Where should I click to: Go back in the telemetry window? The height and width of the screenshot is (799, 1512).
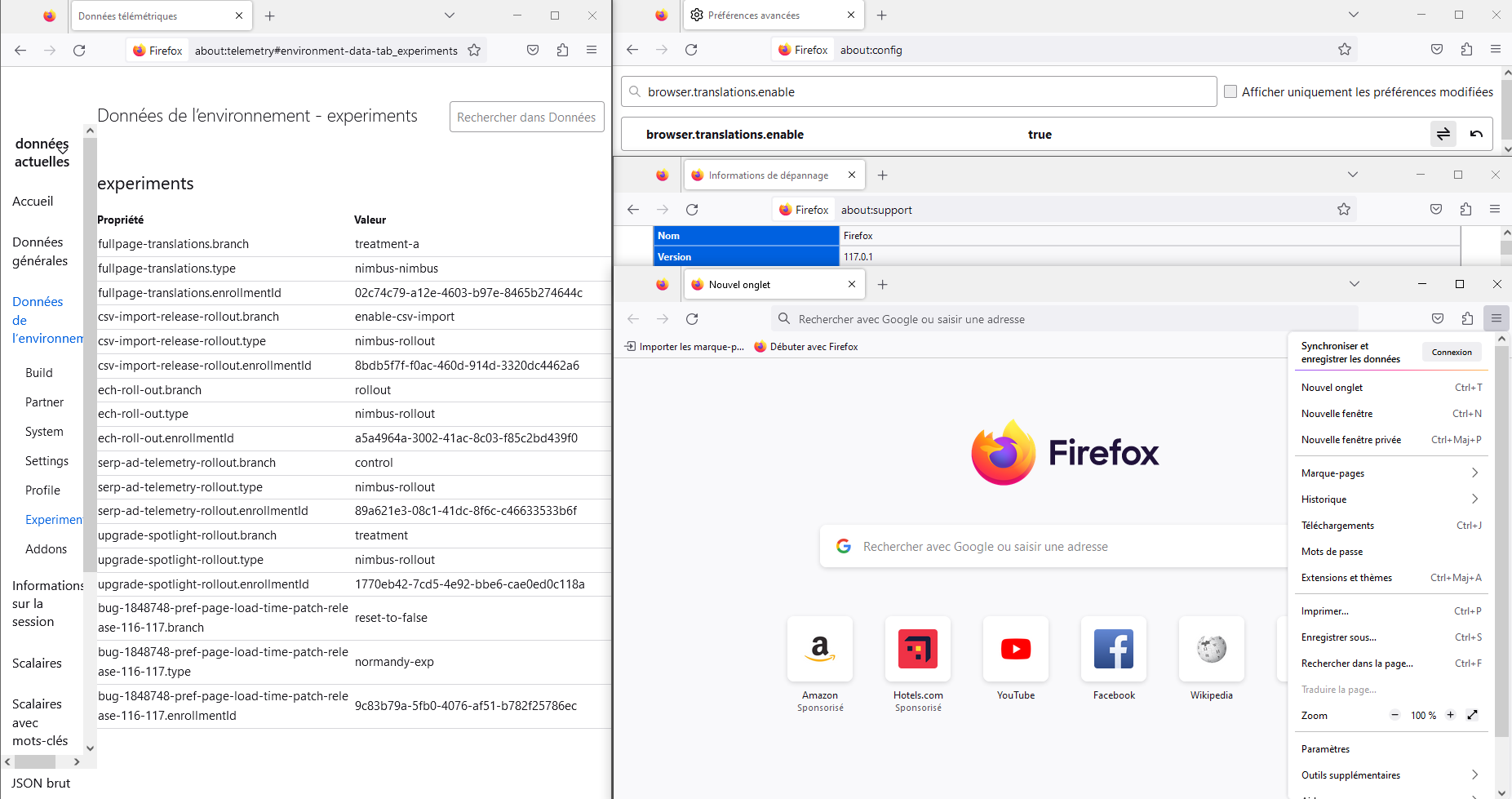[x=20, y=51]
